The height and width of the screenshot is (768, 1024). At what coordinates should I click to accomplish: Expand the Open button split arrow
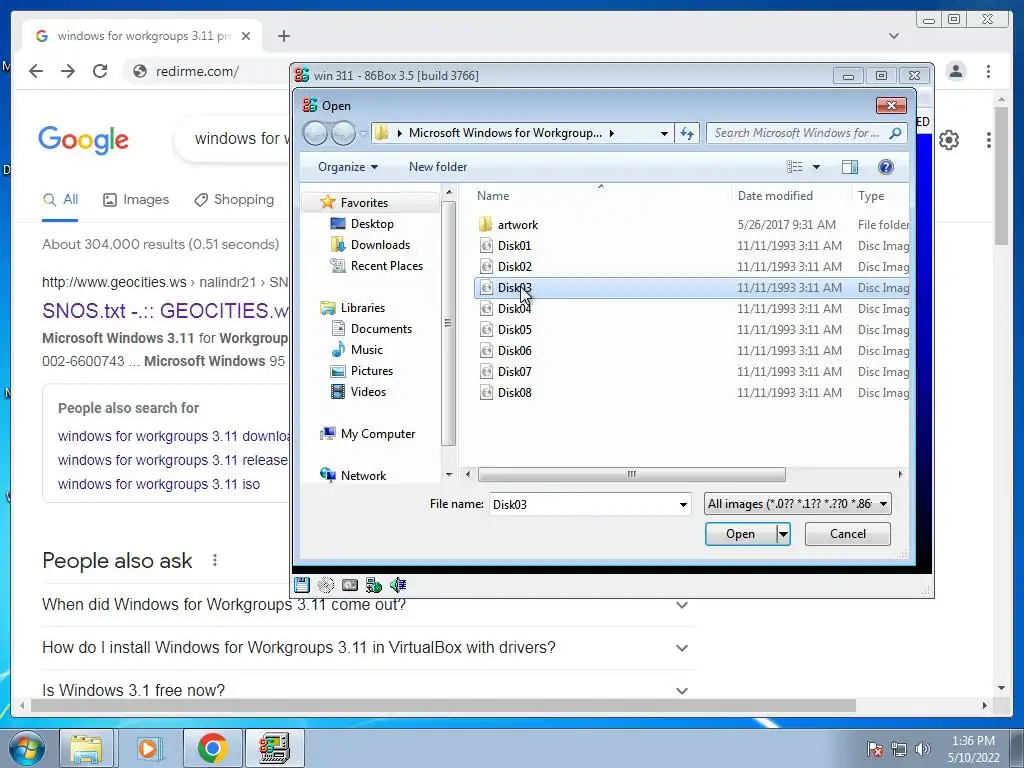tap(783, 534)
